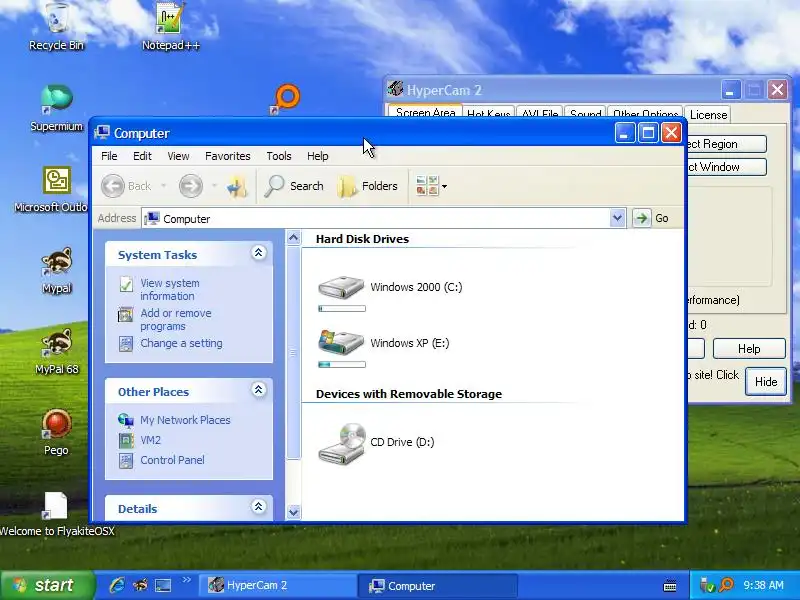
Task: Open the Forward button history dropdown arrow
Action: coord(215,186)
